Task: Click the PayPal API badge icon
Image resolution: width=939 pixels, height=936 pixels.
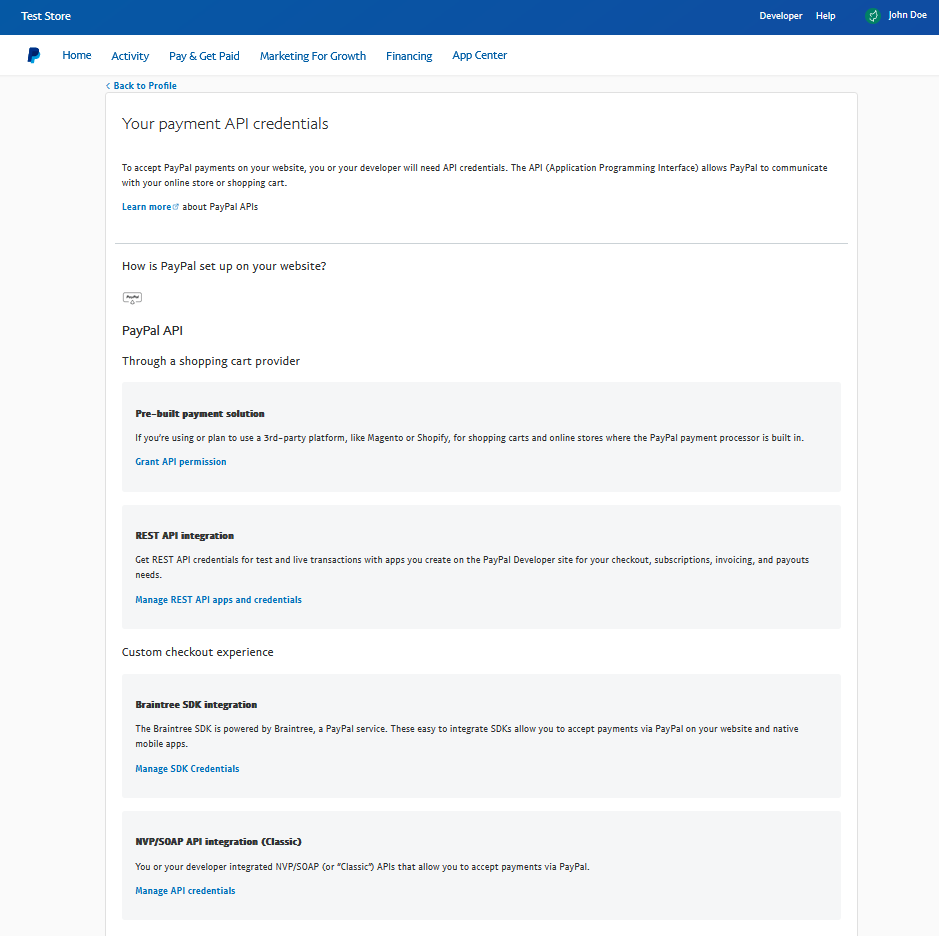Action: click(132, 298)
